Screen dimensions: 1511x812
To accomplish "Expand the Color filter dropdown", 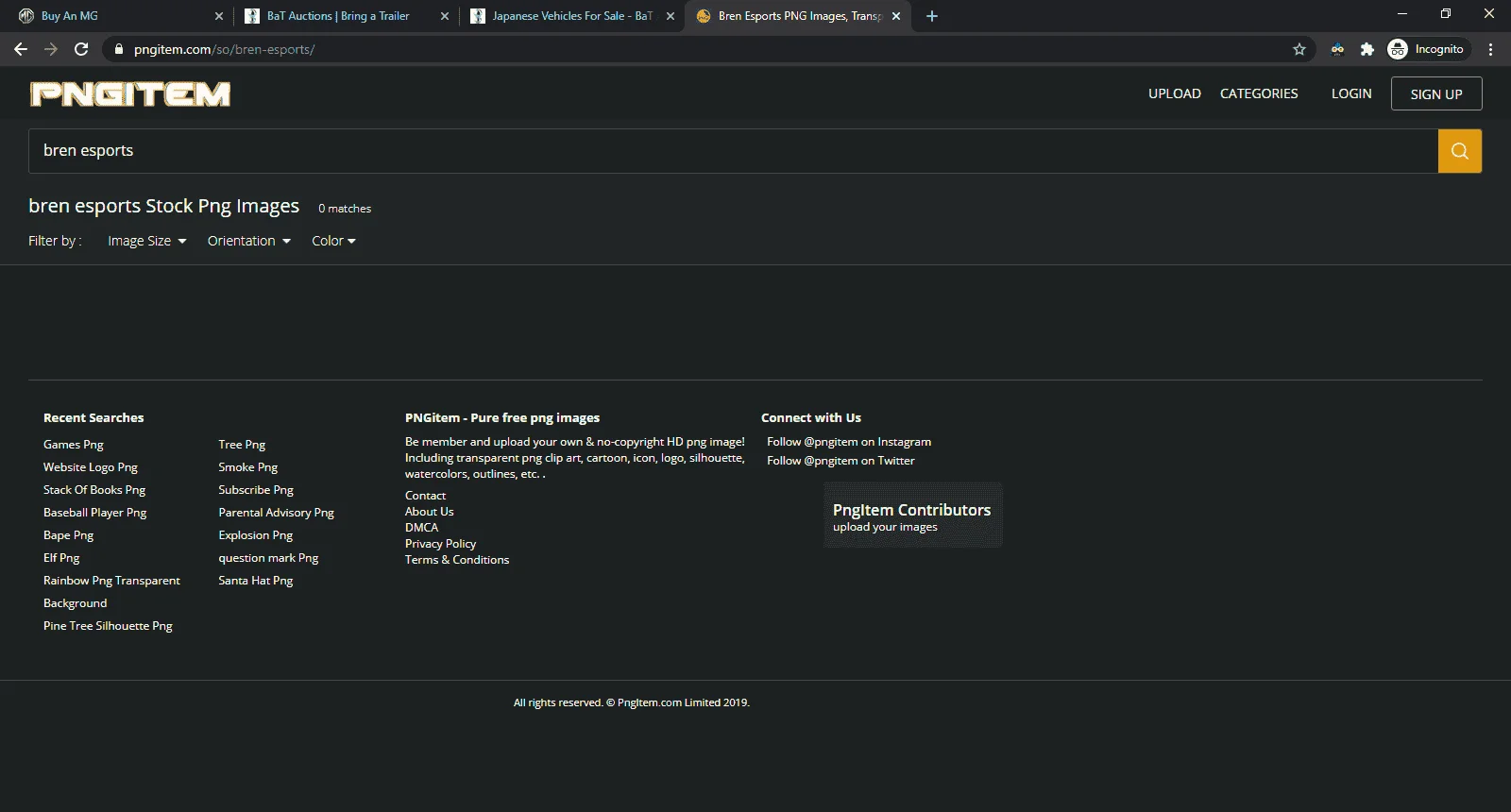I will point(333,241).
